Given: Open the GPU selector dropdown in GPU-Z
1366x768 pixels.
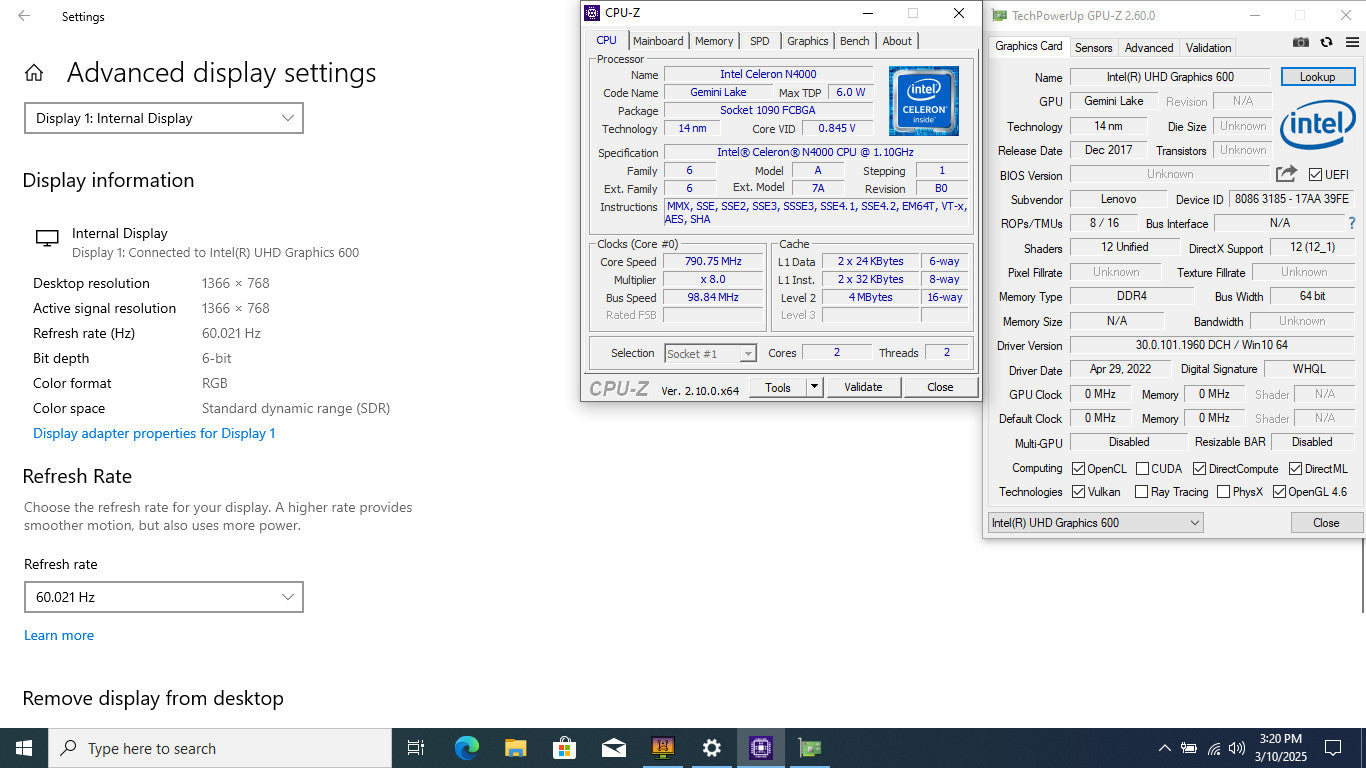Looking at the screenshot, I should [1095, 522].
